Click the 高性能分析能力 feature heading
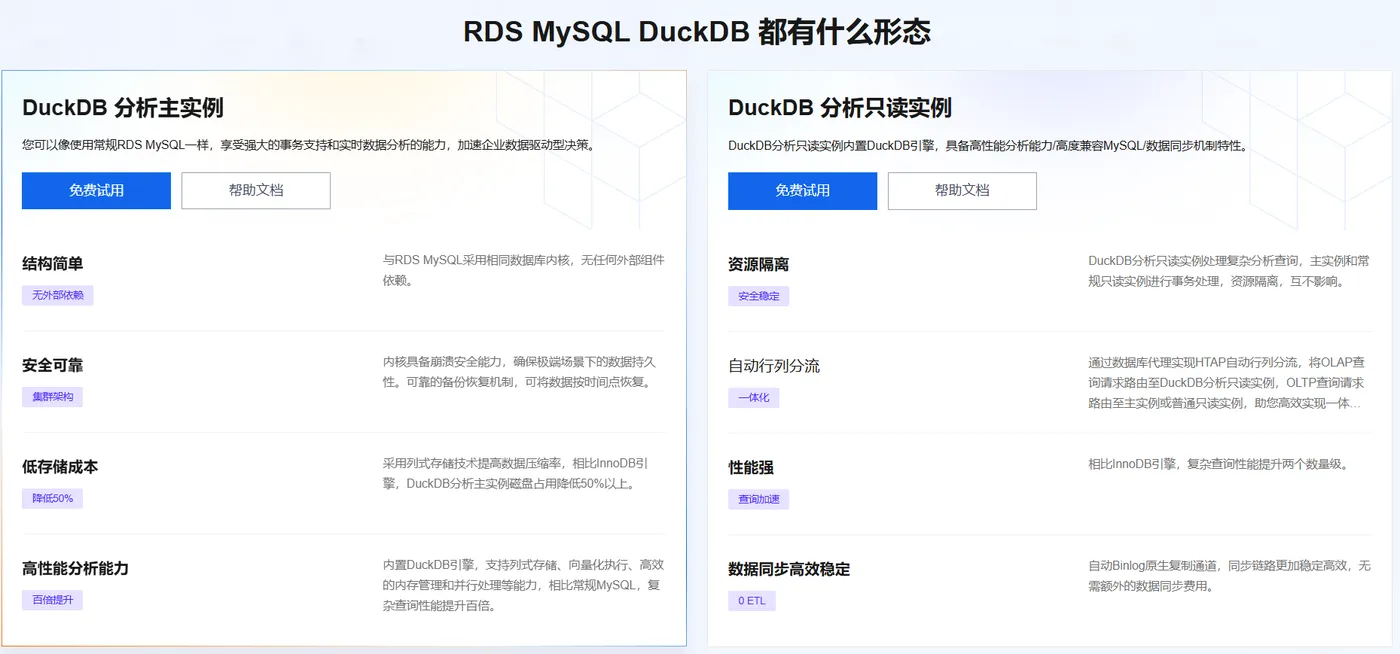 (75, 568)
